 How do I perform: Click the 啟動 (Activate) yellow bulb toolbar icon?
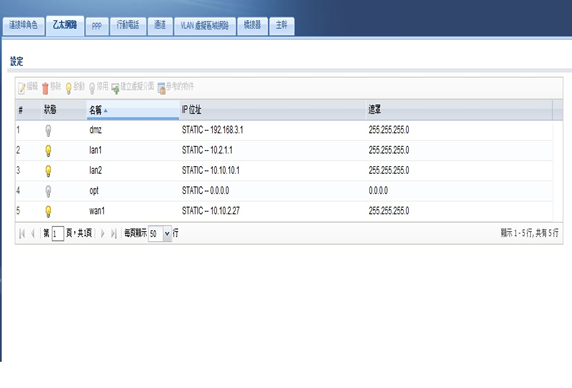click(x=68, y=88)
